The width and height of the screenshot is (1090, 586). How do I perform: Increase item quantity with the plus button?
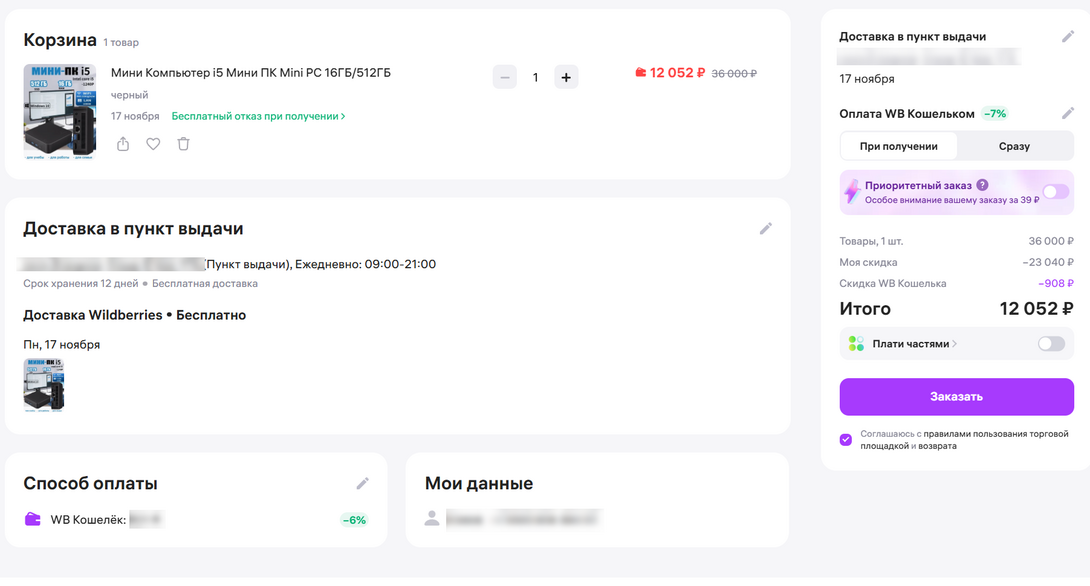tap(566, 77)
